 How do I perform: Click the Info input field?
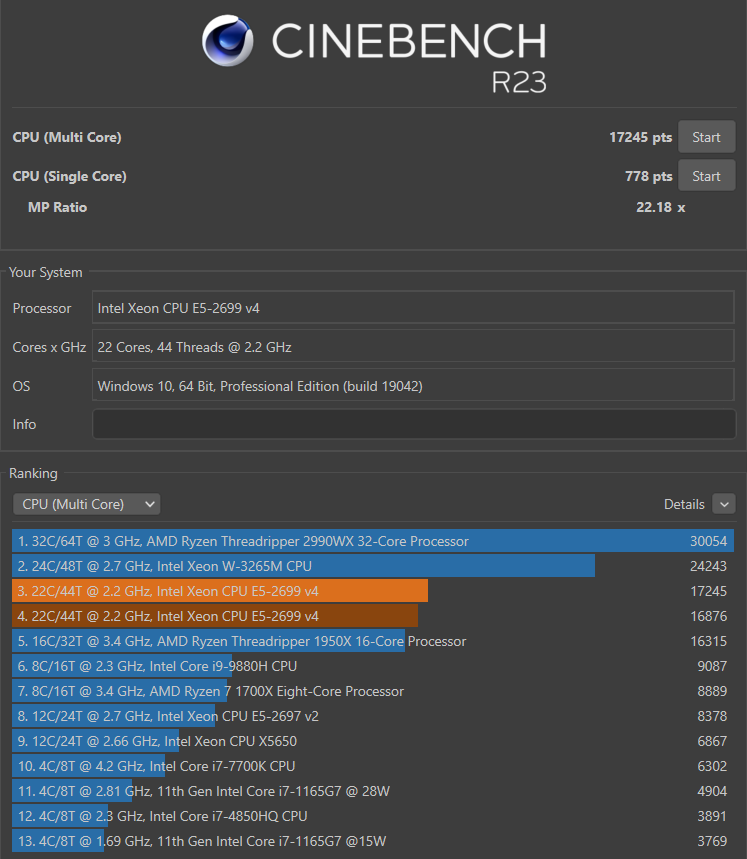414,424
